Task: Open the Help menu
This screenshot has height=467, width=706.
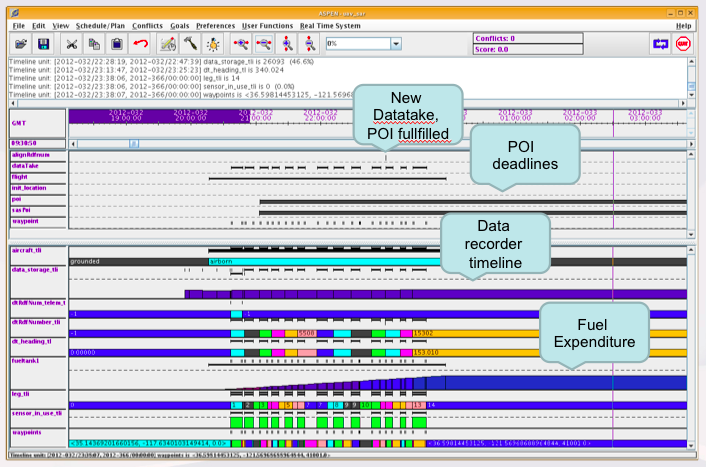Action: coord(683,26)
